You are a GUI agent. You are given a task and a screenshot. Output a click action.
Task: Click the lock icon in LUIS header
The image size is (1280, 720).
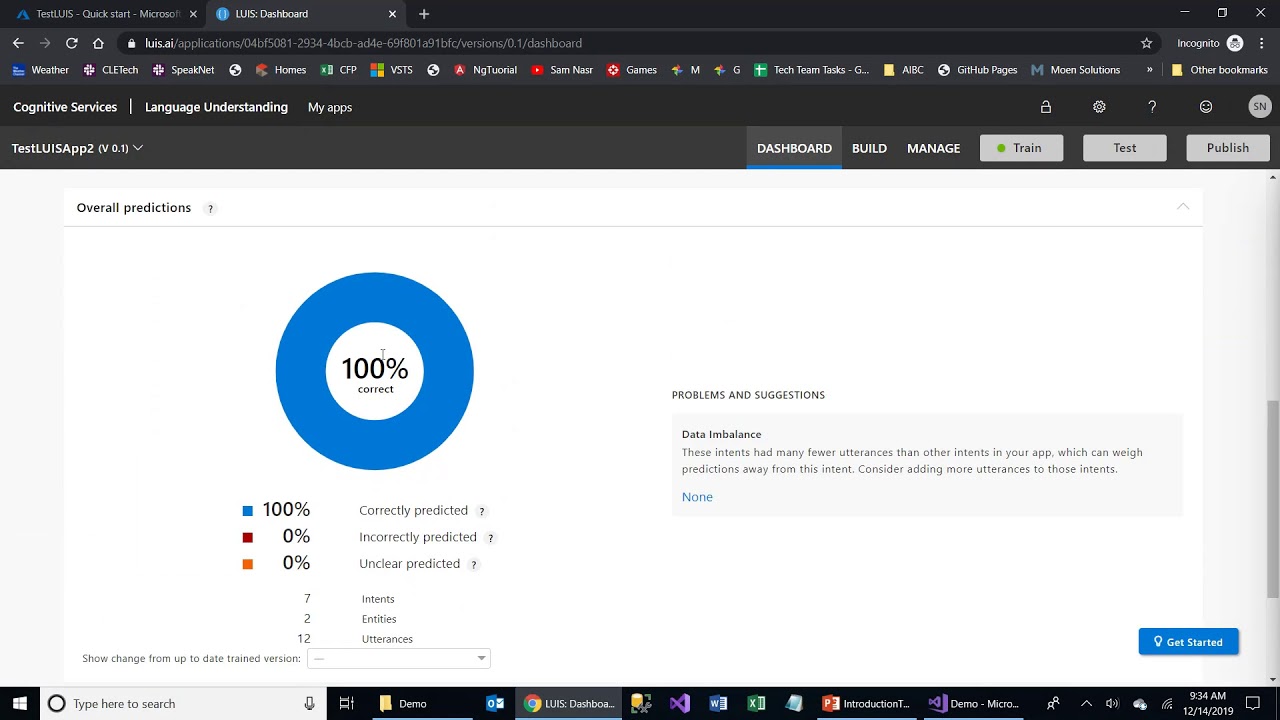pyautogui.click(x=1046, y=107)
